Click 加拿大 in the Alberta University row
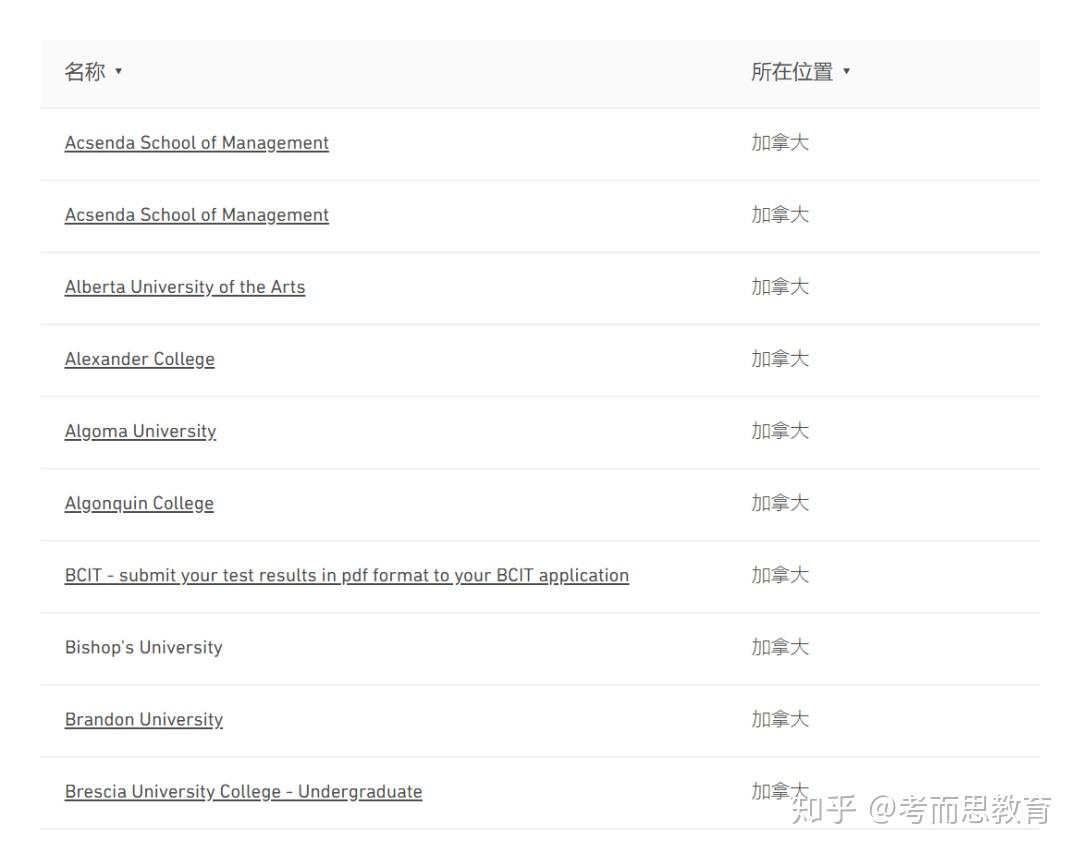 click(x=780, y=287)
